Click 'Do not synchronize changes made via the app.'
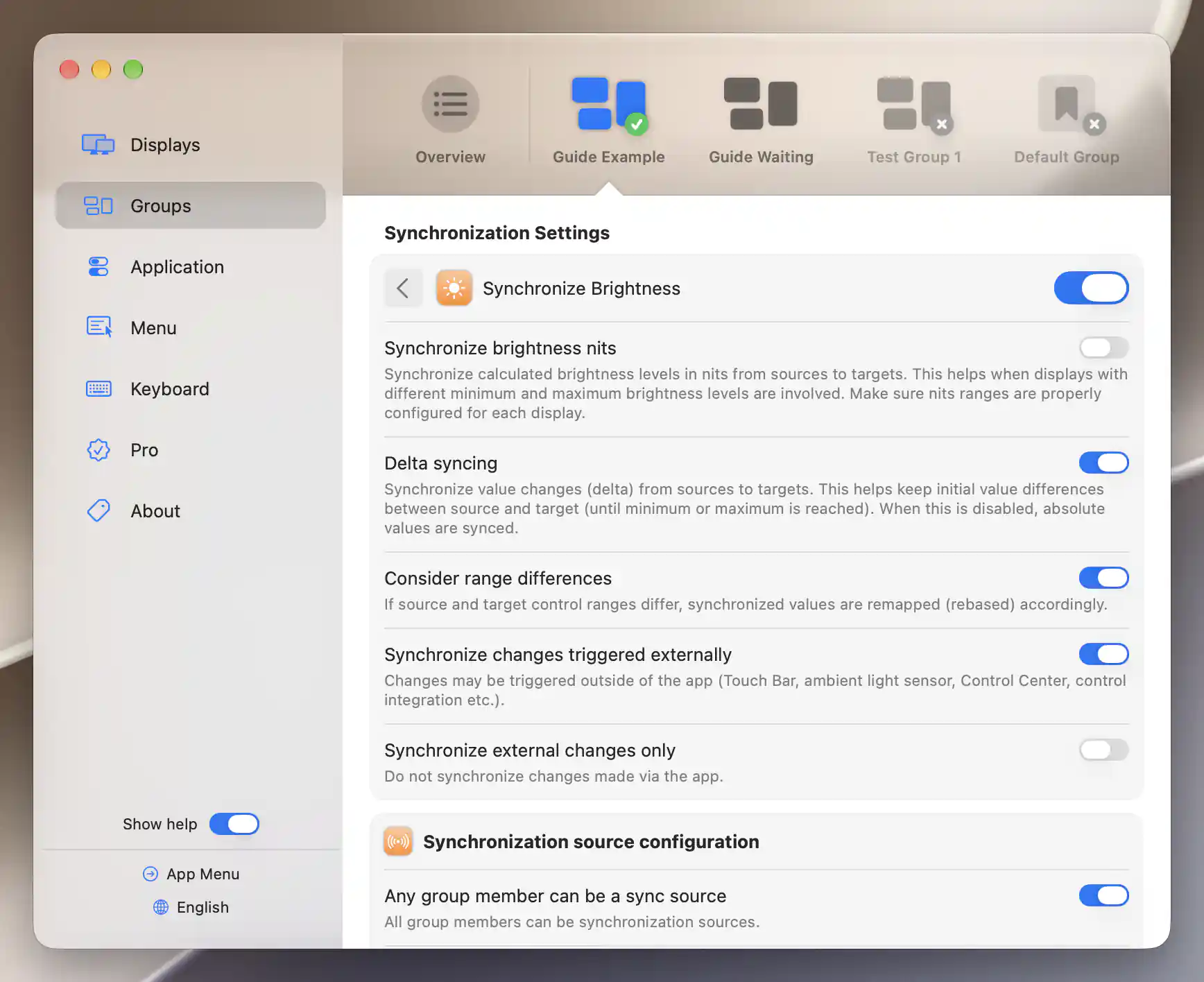Image resolution: width=1204 pixels, height=982 pixels. (x=553, y=776)
